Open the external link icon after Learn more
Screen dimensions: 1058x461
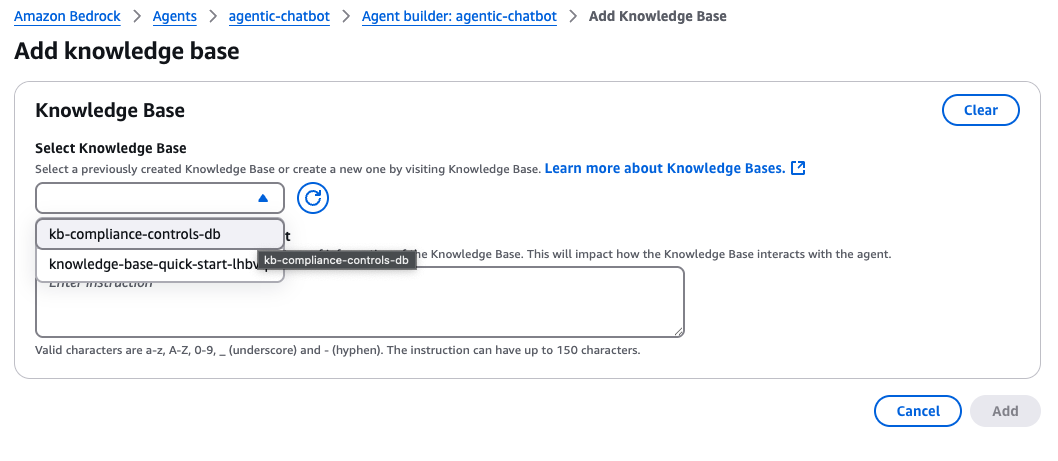pos(798,168)
